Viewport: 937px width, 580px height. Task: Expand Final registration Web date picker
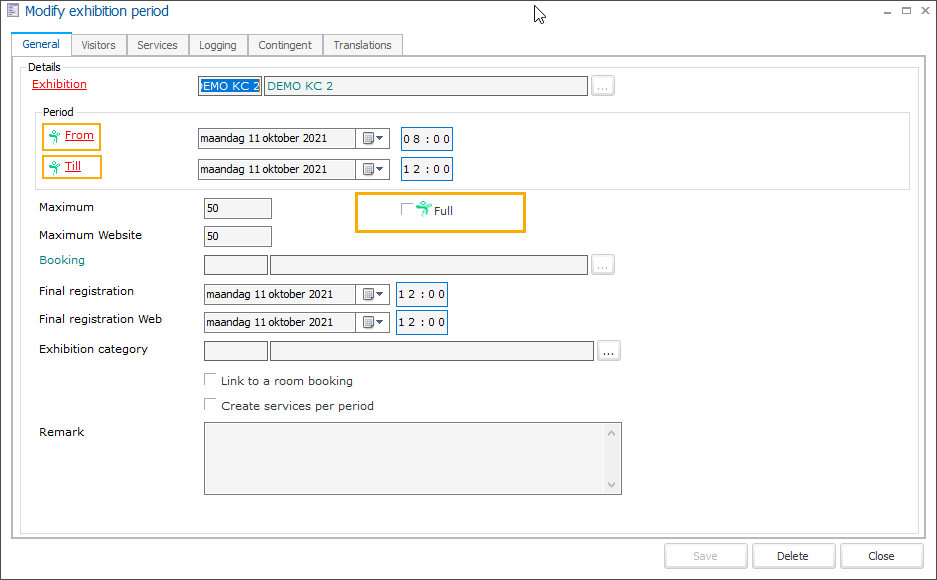(373, 322)
